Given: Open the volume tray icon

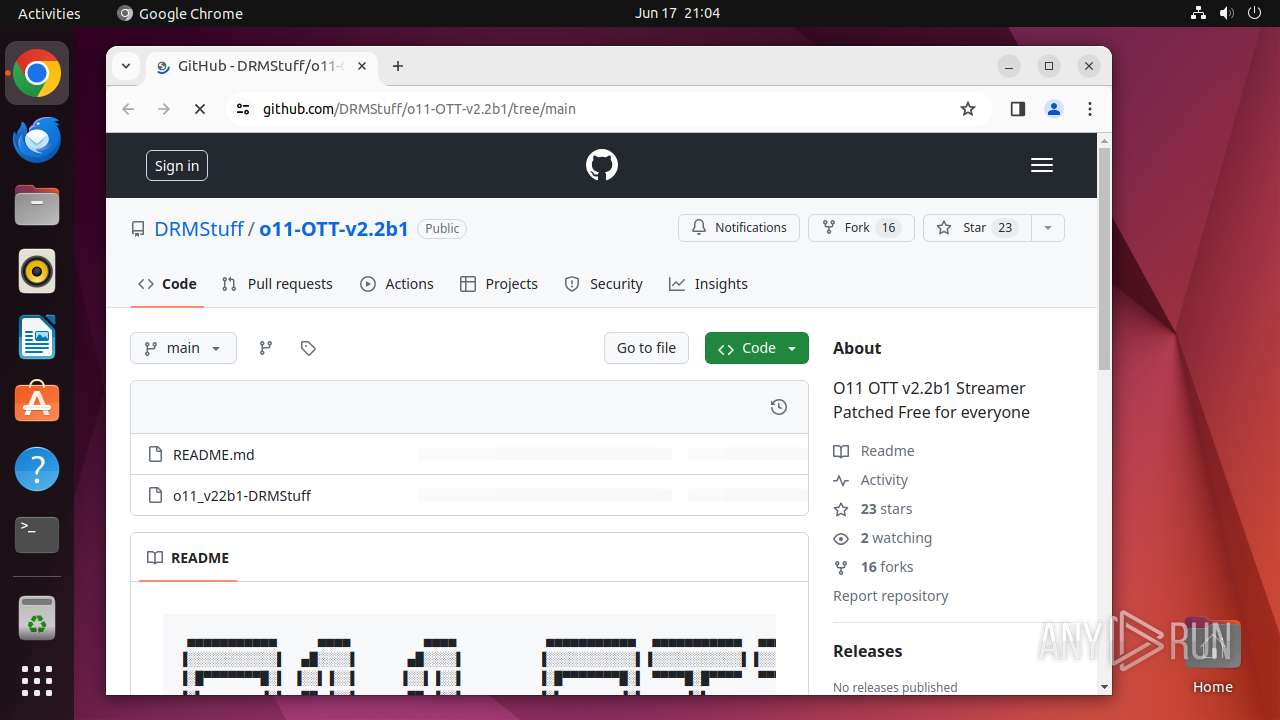Looking at the screenshot, I should tap(1226, 13).
